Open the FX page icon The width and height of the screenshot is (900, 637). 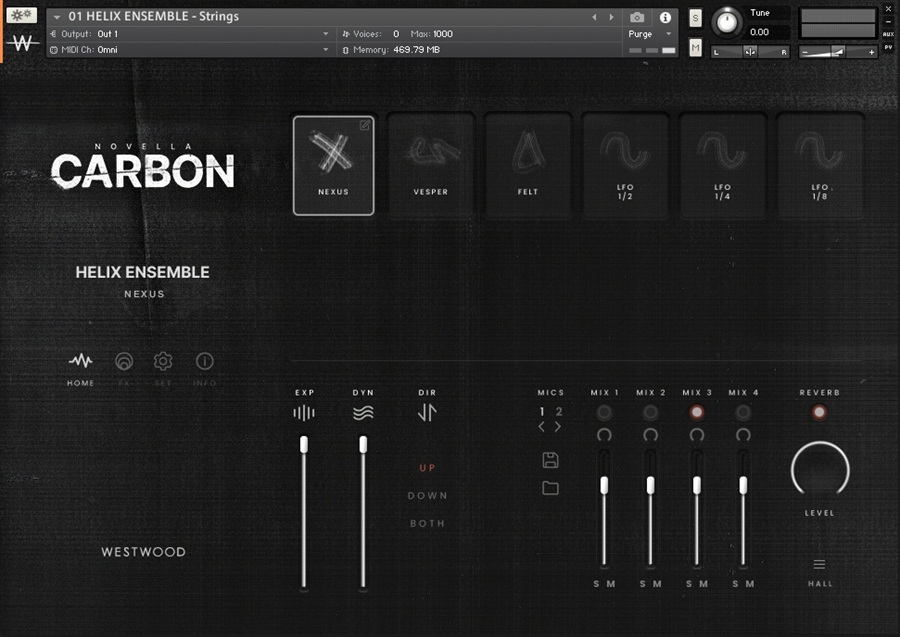click(x=124, y=362)
